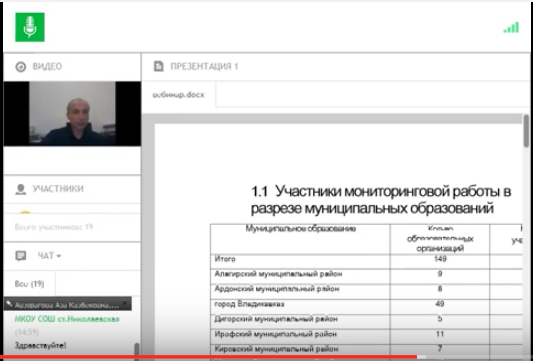Click the 1.1 Участники мониторинговой работы heading
Image resolution: width=533 pixels, height=361 pixels.
381,200
